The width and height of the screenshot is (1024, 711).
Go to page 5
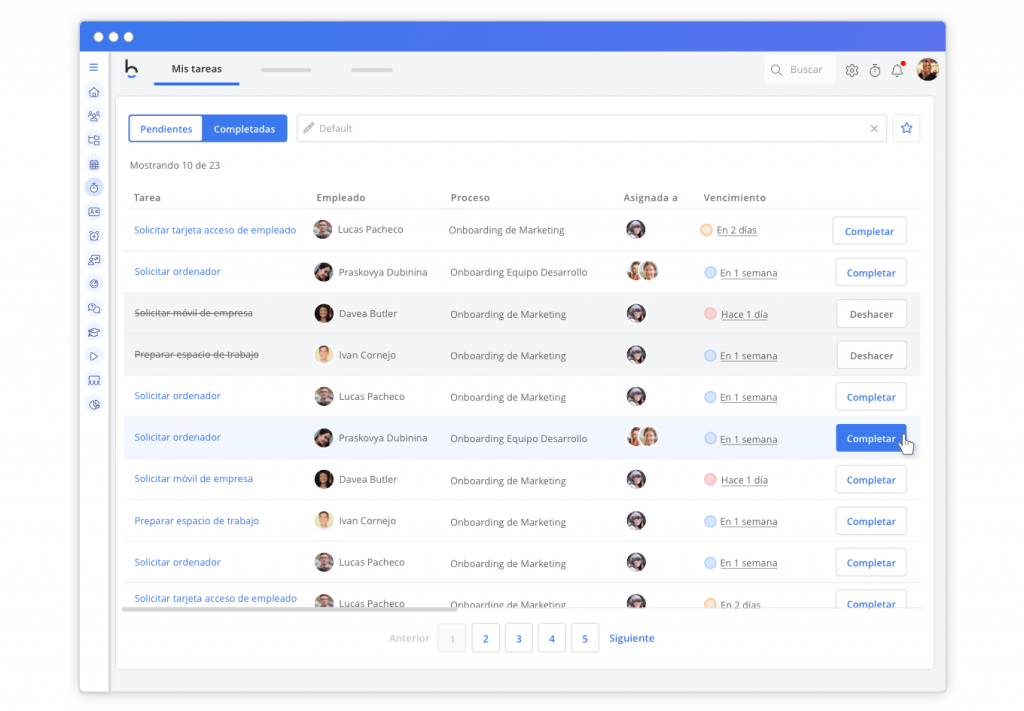tap(585, 639)
